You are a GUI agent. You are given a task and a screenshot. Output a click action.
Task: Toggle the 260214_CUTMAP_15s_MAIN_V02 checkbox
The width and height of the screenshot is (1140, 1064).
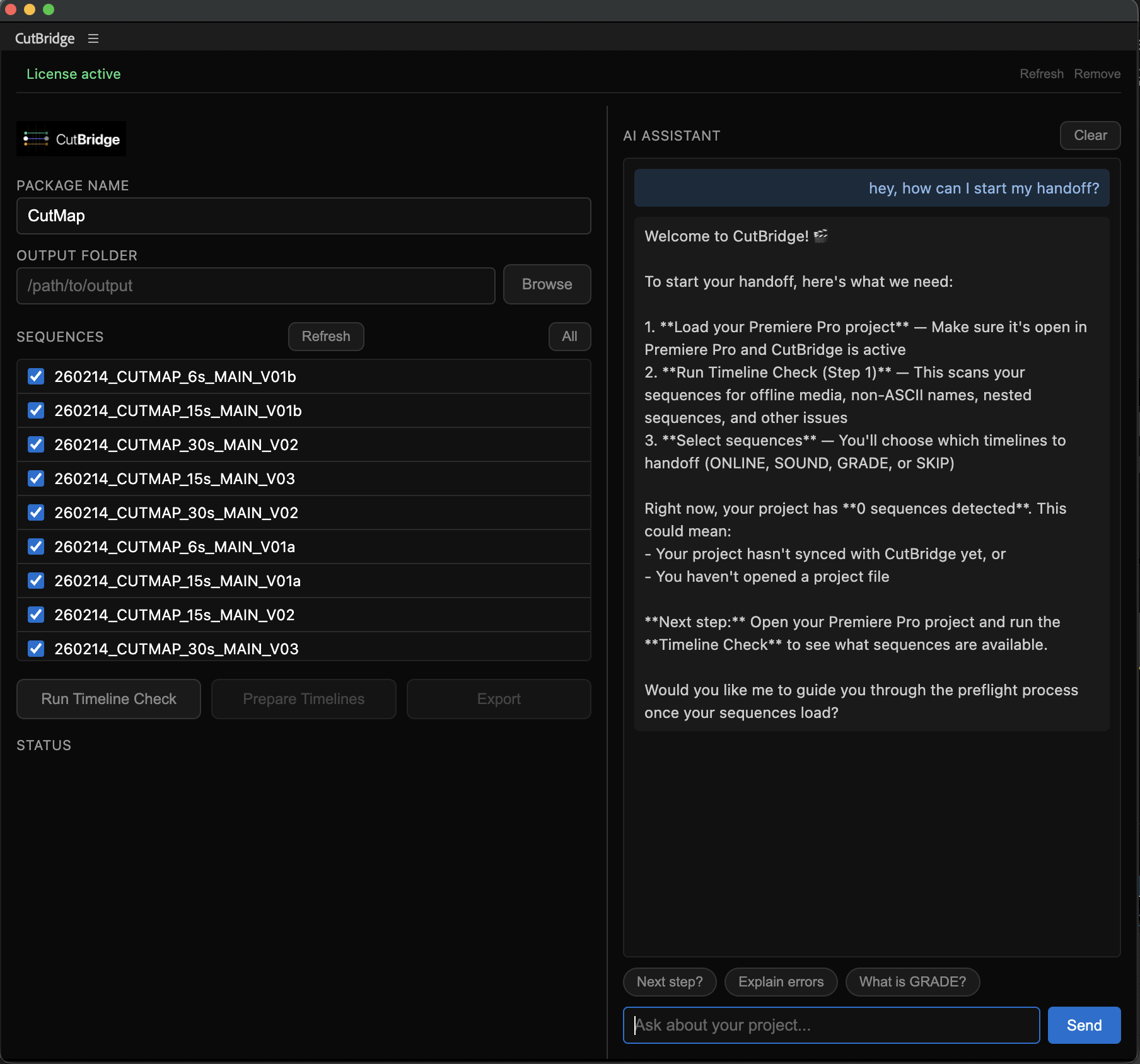35,615
